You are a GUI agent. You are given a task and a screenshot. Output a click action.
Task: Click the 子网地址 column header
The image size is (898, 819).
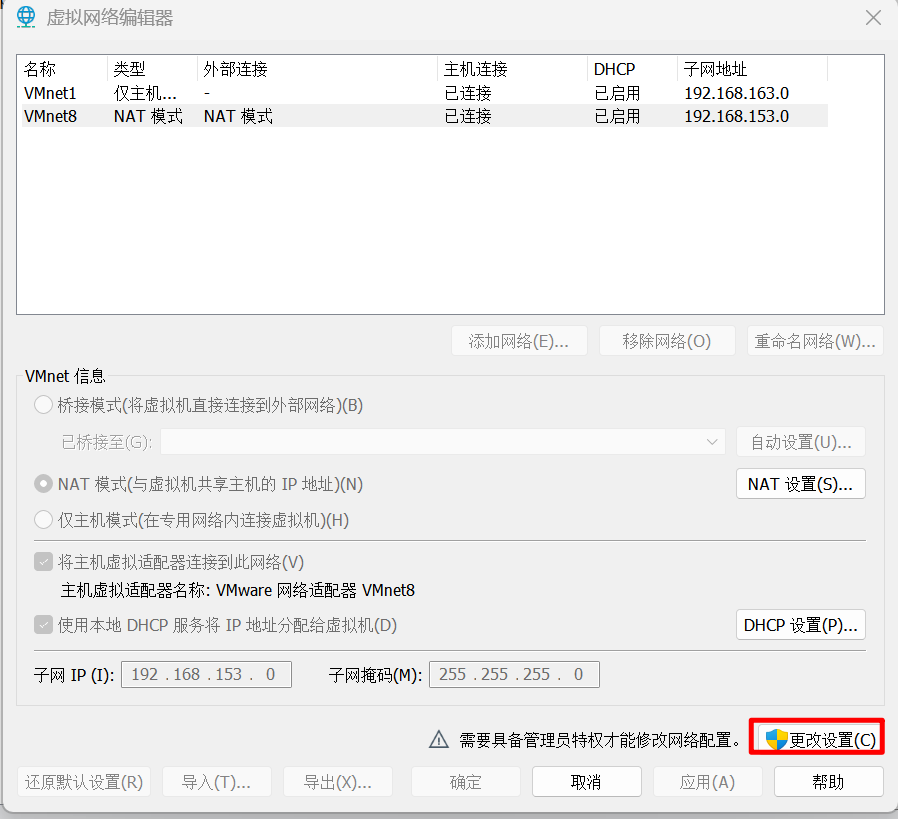click(x=753, y=69)
